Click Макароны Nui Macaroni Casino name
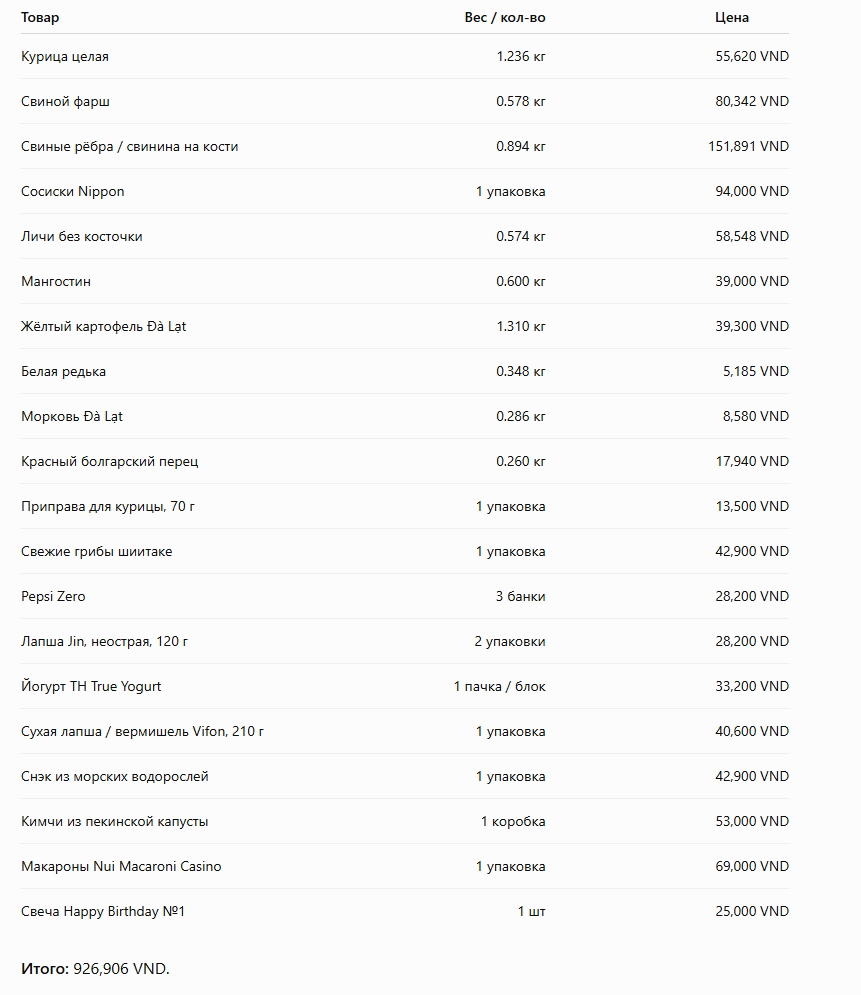This screenshot has height=995, width=861. [121, 867]
